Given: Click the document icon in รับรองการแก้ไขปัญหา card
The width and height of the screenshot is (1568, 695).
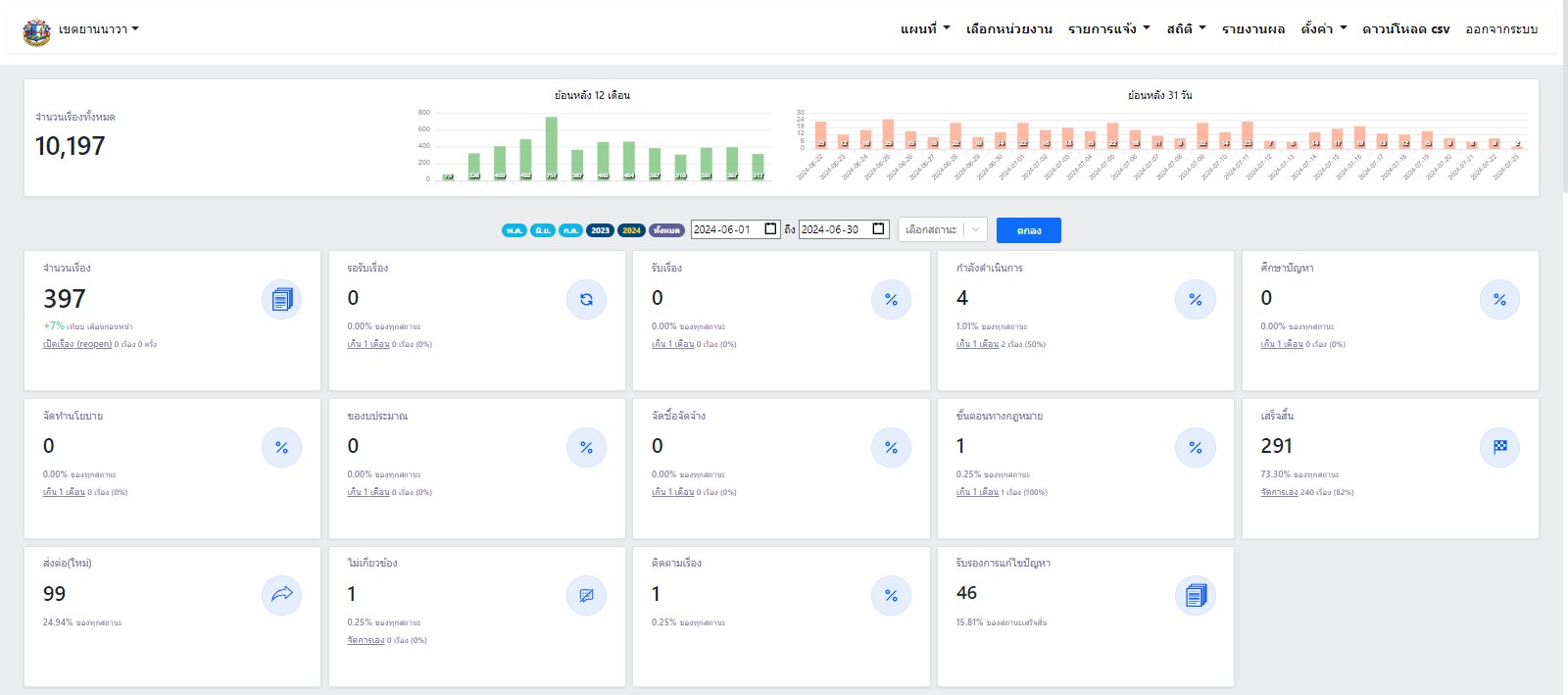Looking at the screenshot, I should tap(1195, 595).
